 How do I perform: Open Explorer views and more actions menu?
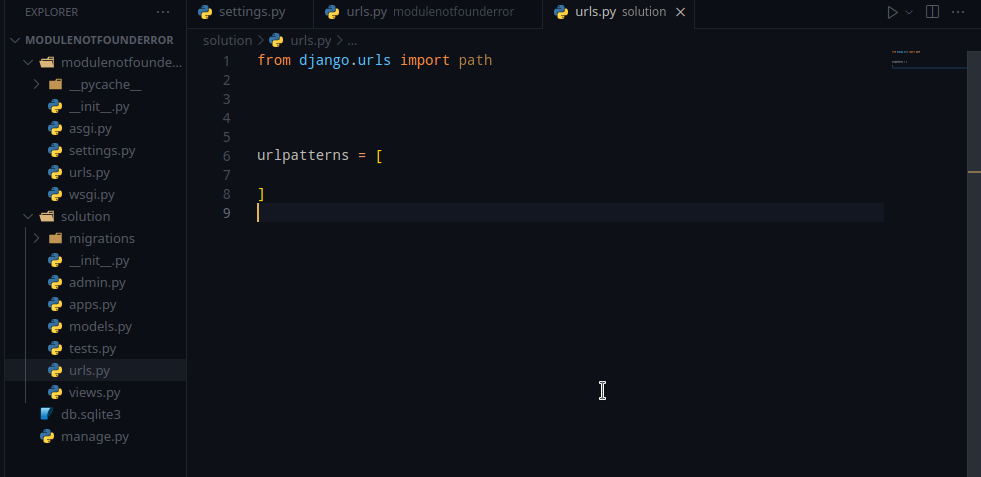tap(163, 12)
